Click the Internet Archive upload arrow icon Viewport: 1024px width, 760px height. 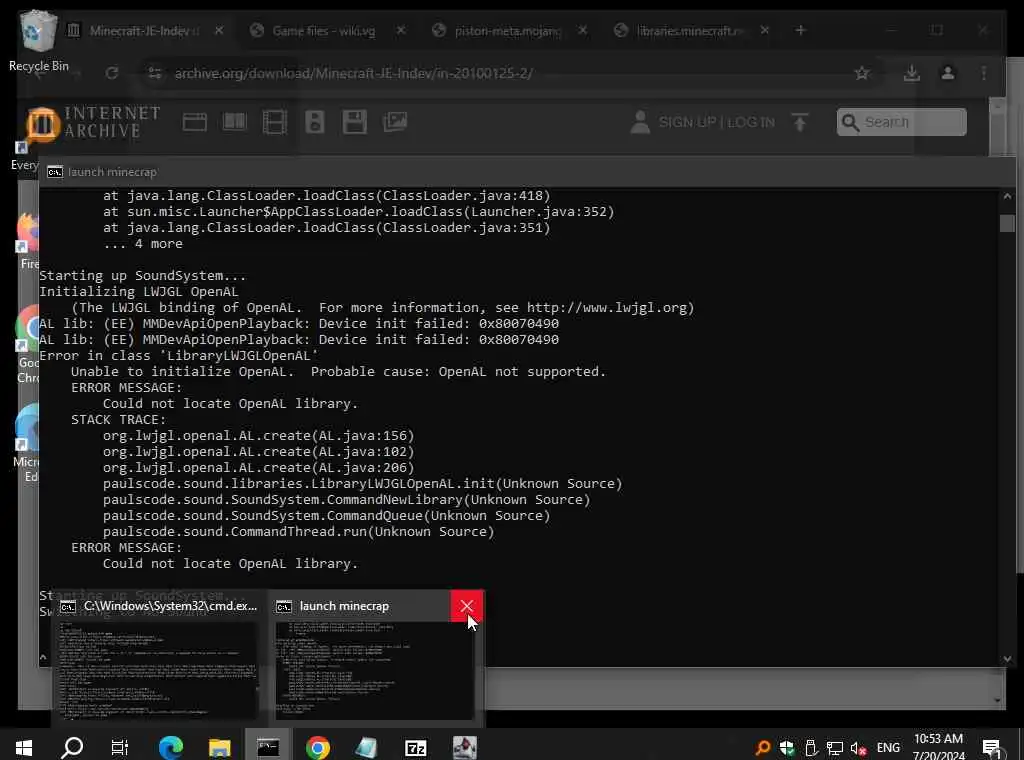tap(799, 122)
